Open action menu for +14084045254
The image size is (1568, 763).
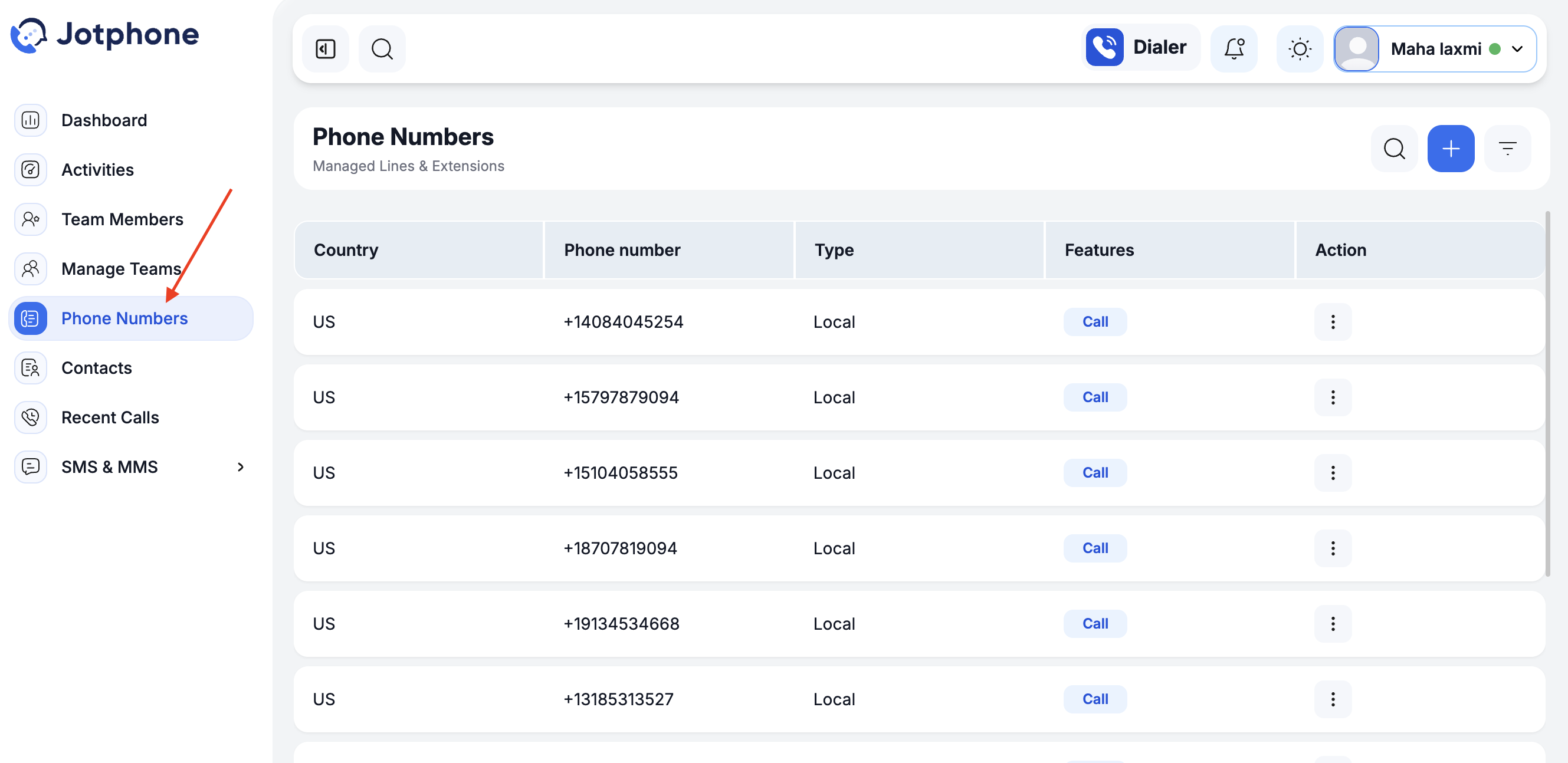pos(1333,321)
